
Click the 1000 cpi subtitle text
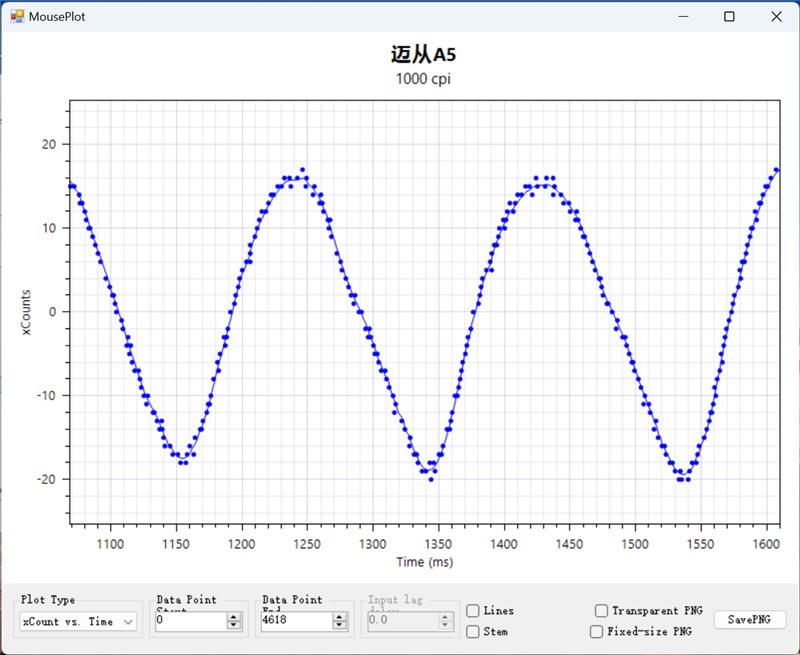coord(423,78)
